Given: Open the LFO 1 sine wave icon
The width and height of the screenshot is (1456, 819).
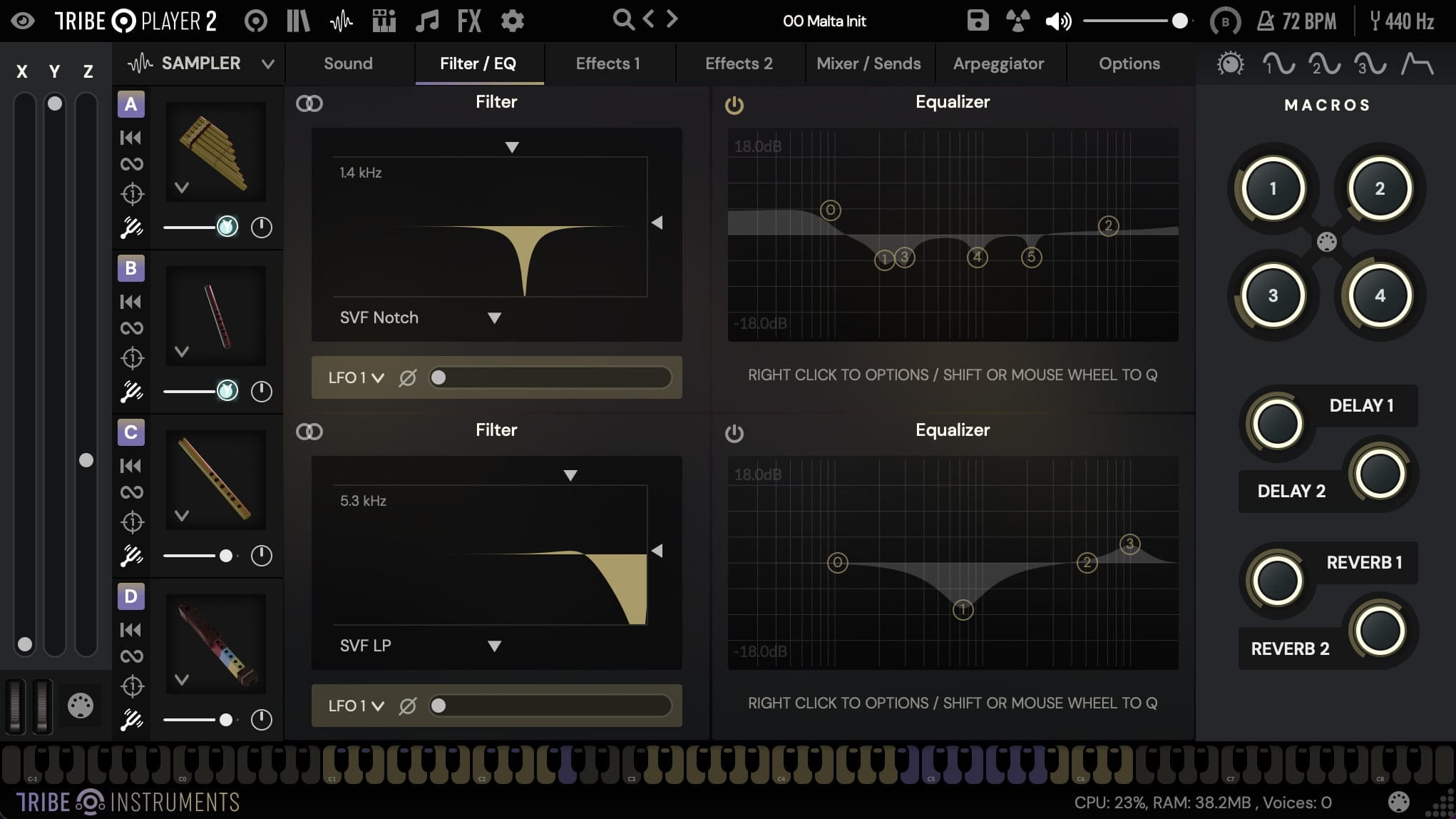Looking at the screenshot, I should pyautogui.click(x=1280, y=65).
